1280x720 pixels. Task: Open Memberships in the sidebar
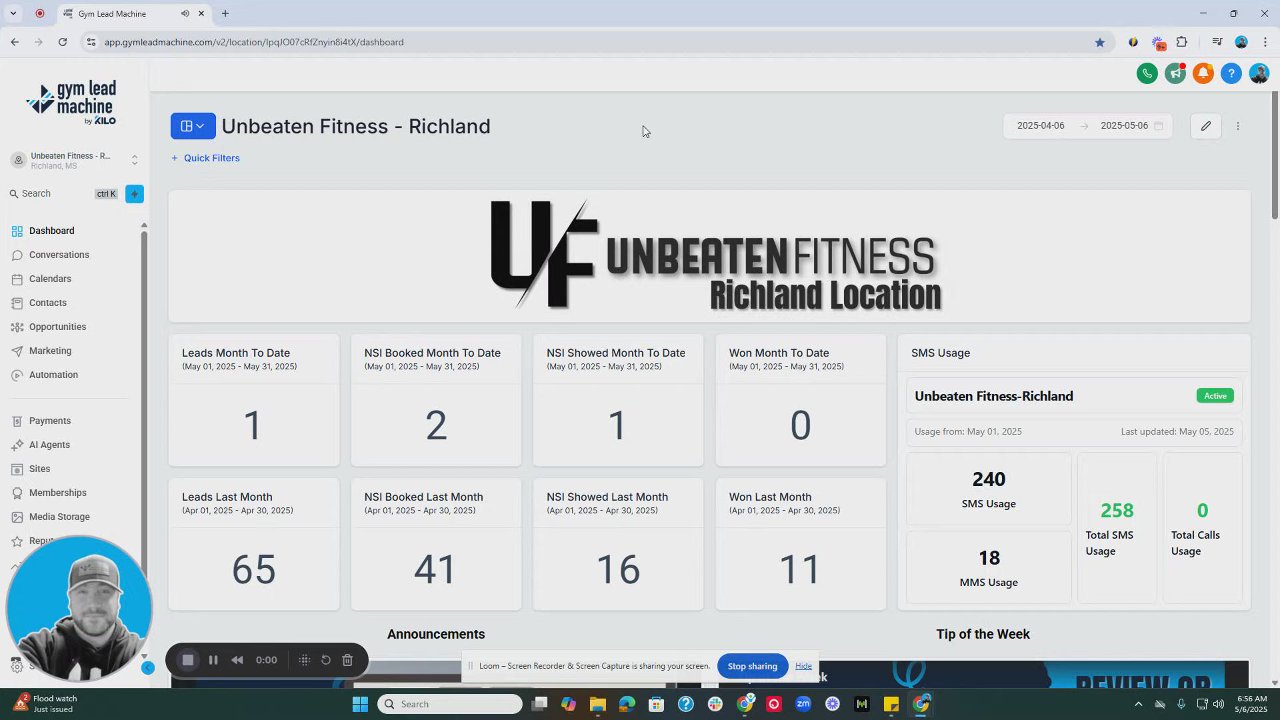57,493
